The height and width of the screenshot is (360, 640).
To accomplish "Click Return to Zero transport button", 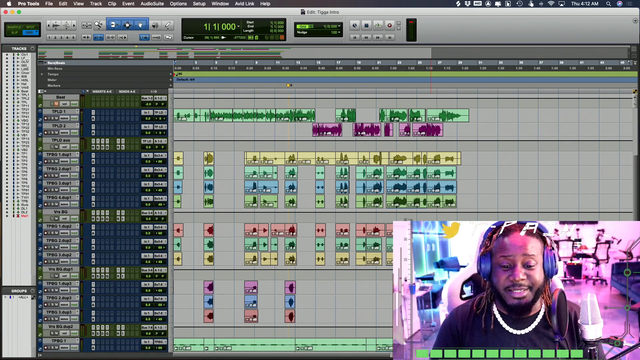I will (354, 37).
